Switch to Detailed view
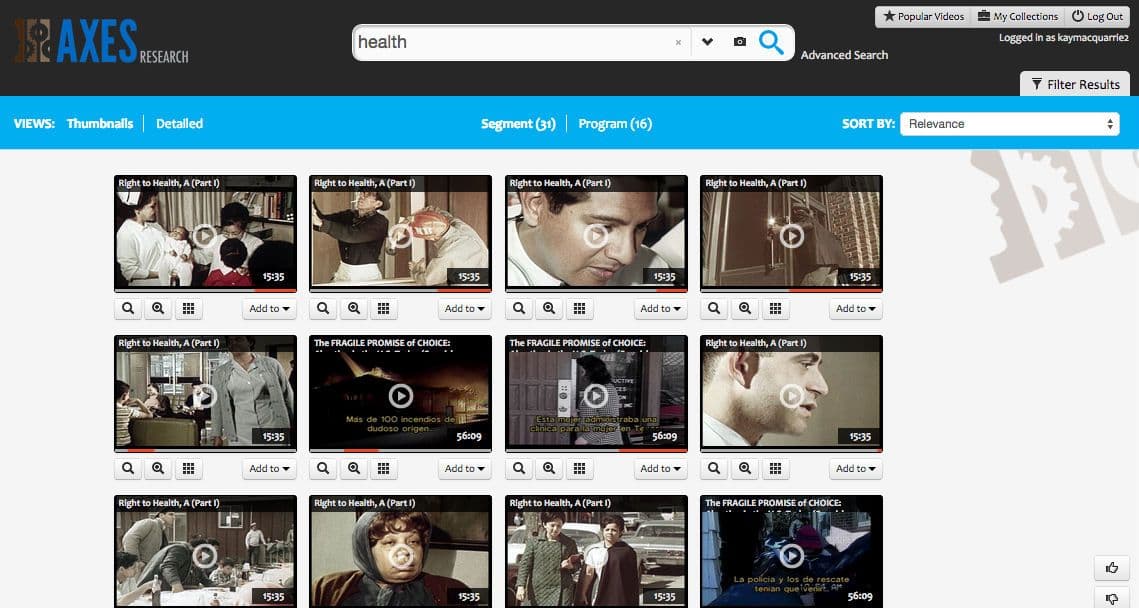This screenshot has width=1139, height=608. (179, 123)
